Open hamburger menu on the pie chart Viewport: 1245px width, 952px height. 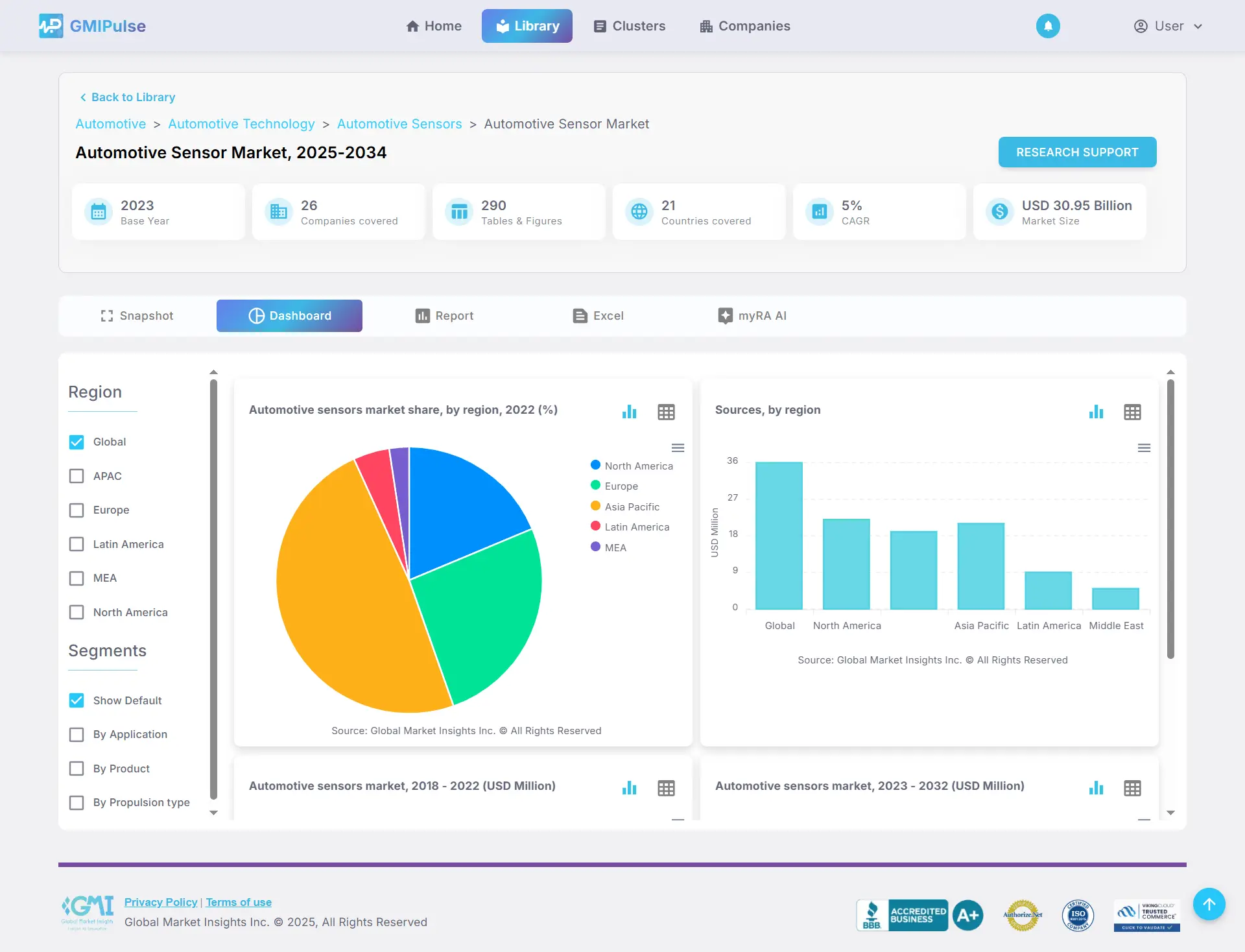[x=678, y=448]
